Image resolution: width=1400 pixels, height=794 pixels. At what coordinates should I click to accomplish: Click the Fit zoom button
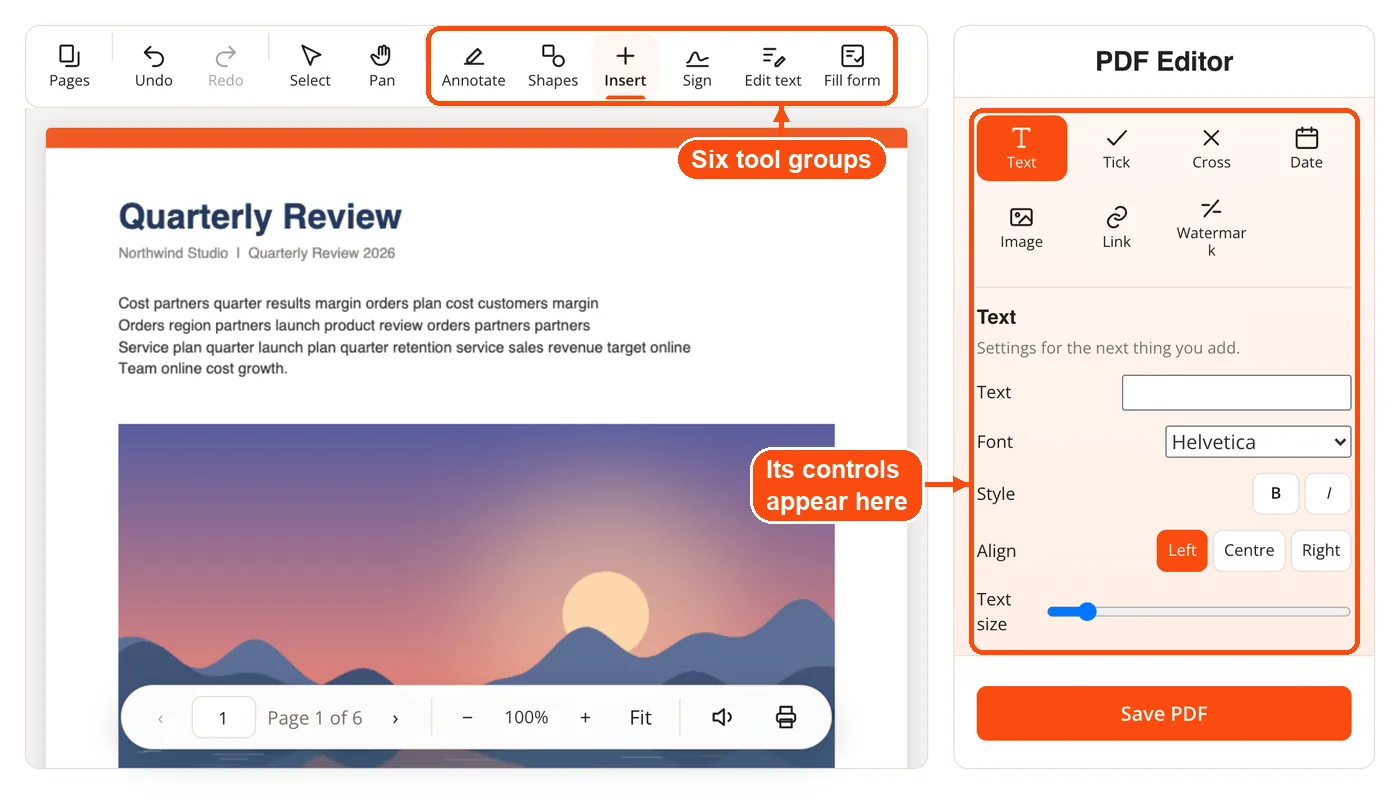(x=641, y=718)
